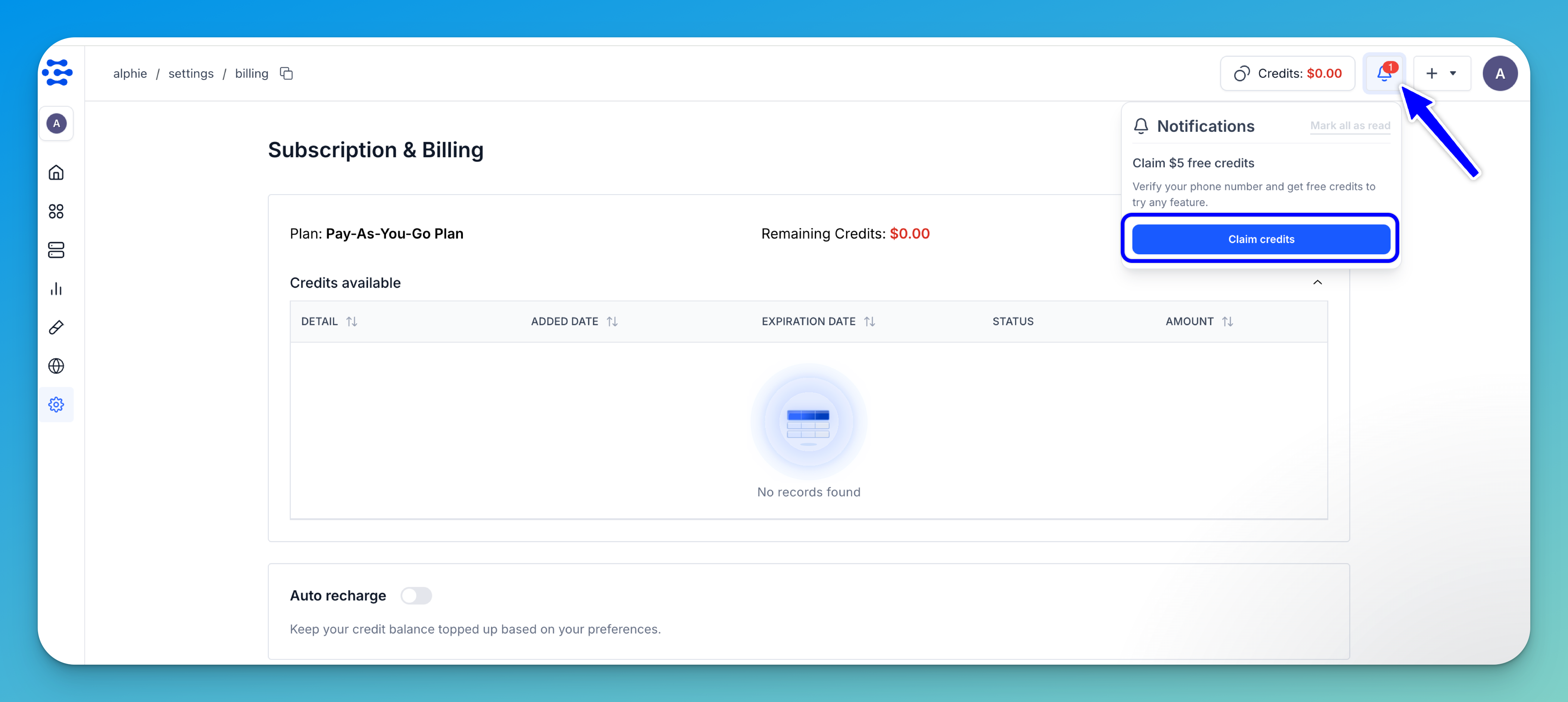Image resolution: width=1568 pixels, height=702 pixels.
Task: Open the Home page from sidebar
Action: click(56, 173)
